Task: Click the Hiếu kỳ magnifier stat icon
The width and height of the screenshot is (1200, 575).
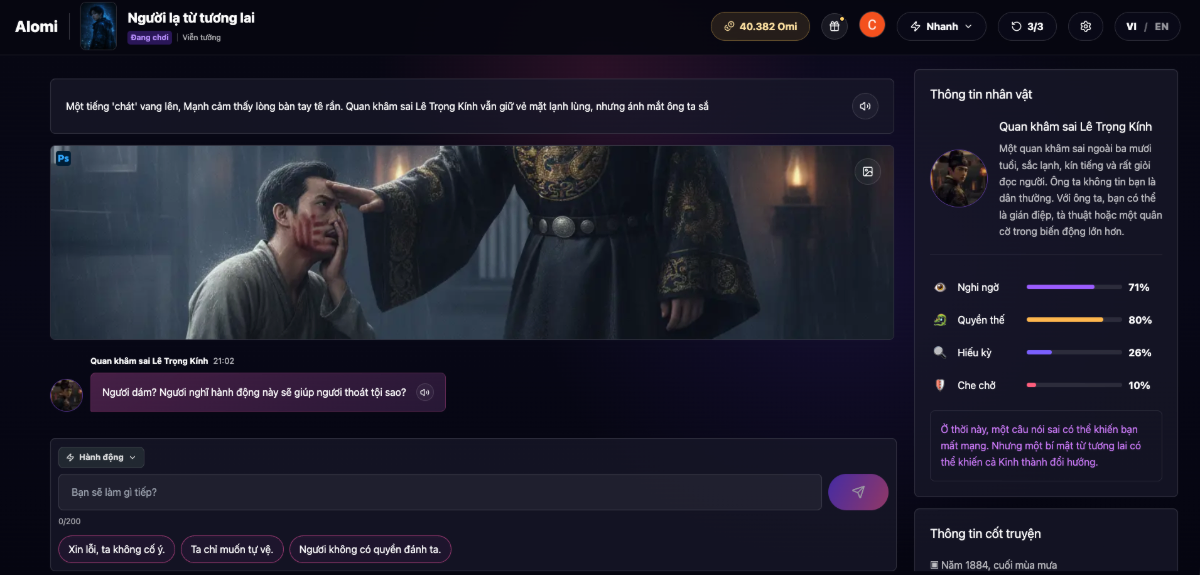Action: click(939, 352)
